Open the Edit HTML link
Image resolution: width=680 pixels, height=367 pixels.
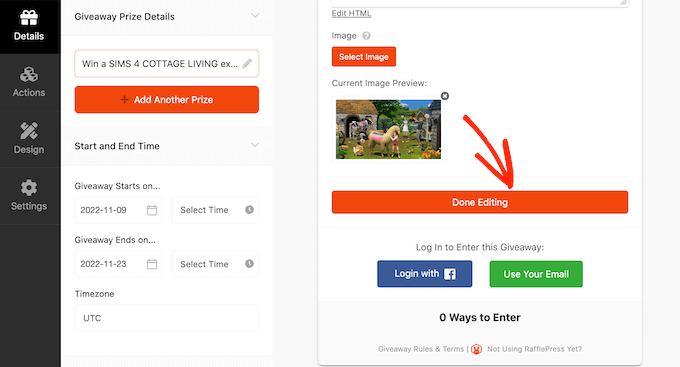[x=351, y=13]
